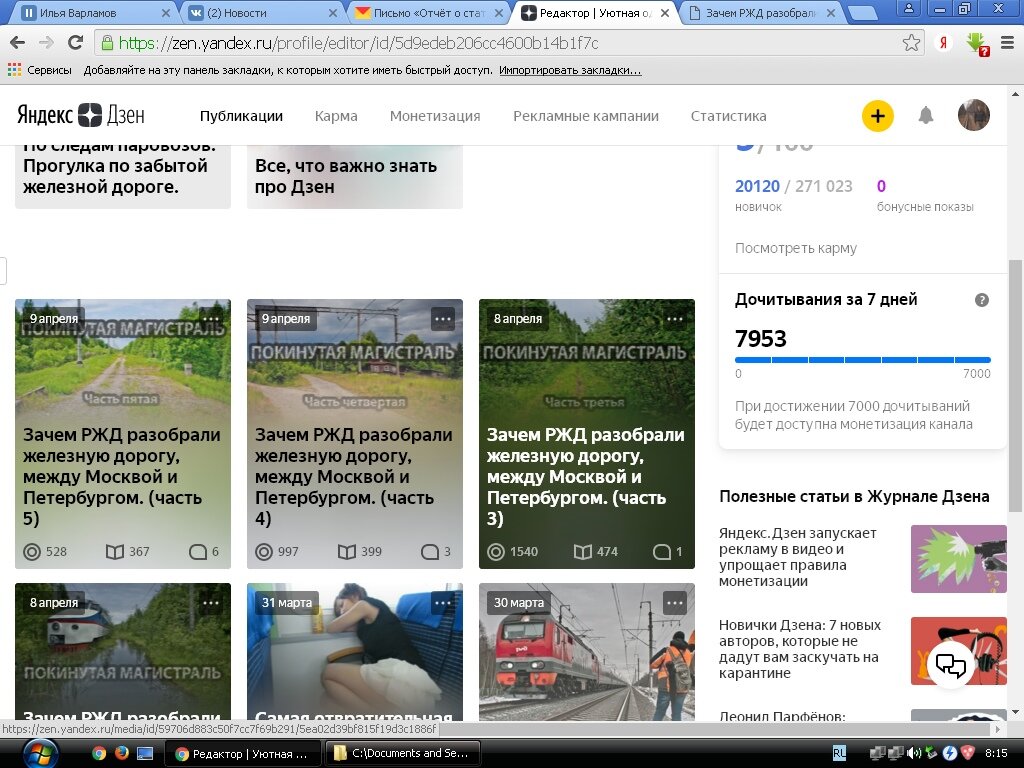Open options for the 9 апреля часть 4 card

tap(443, 319)
